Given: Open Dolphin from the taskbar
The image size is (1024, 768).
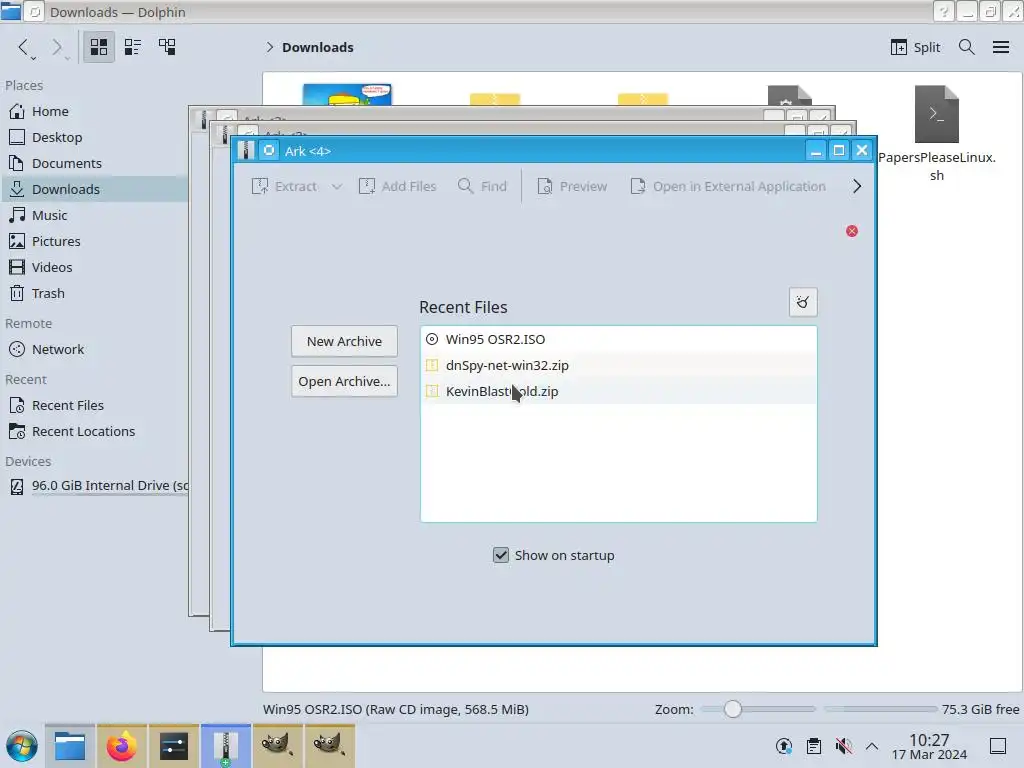Looking at the screenshot, I should point(70,746).
